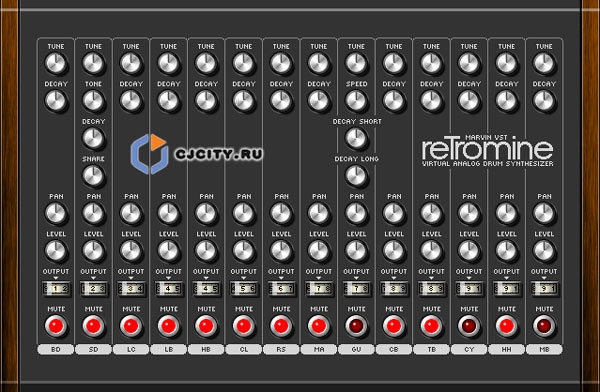Click the CL channel label button
This screenshot has height=392, width=600.
[x=243, y=349]
